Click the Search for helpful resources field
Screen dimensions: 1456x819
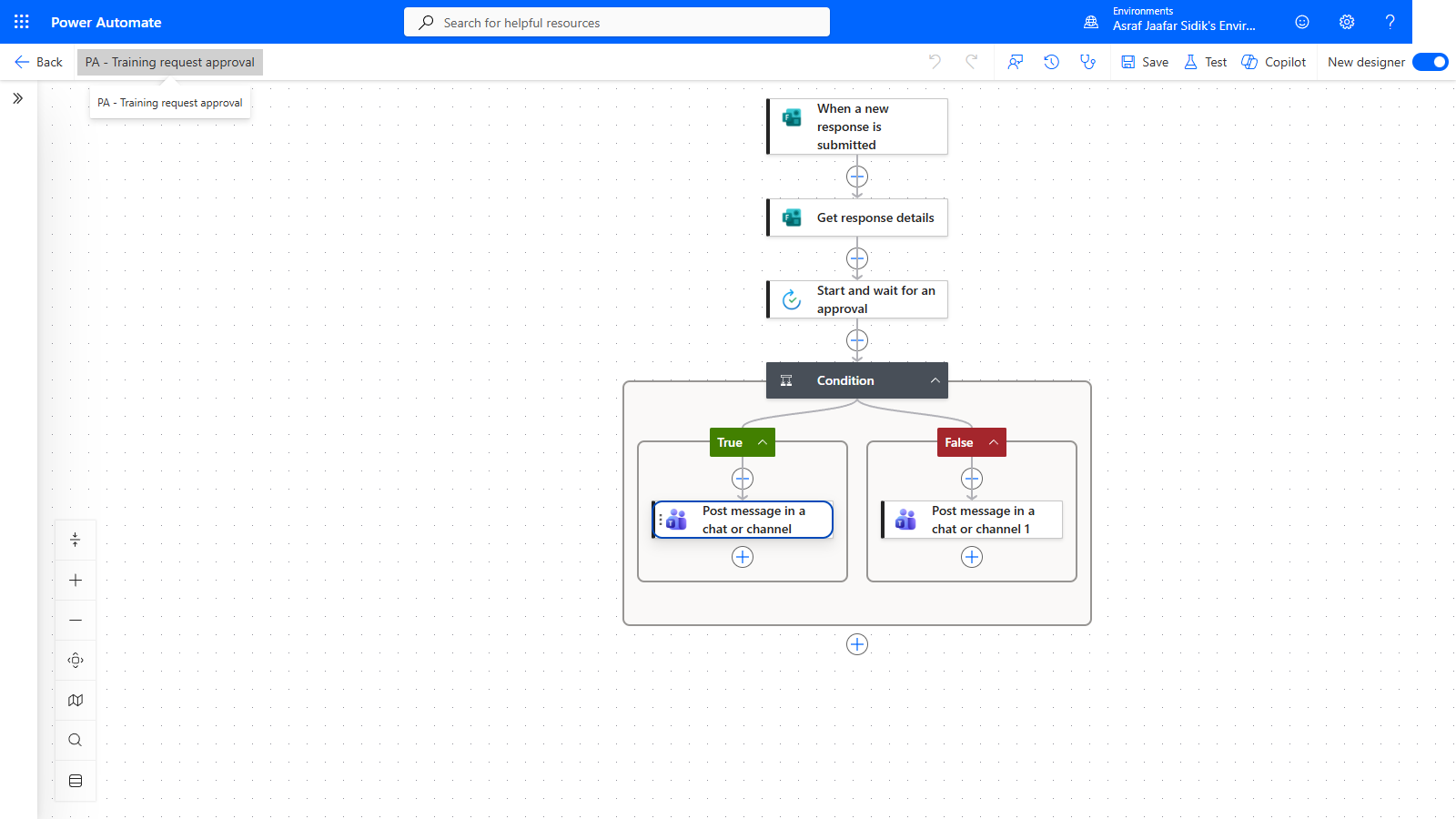617,23
